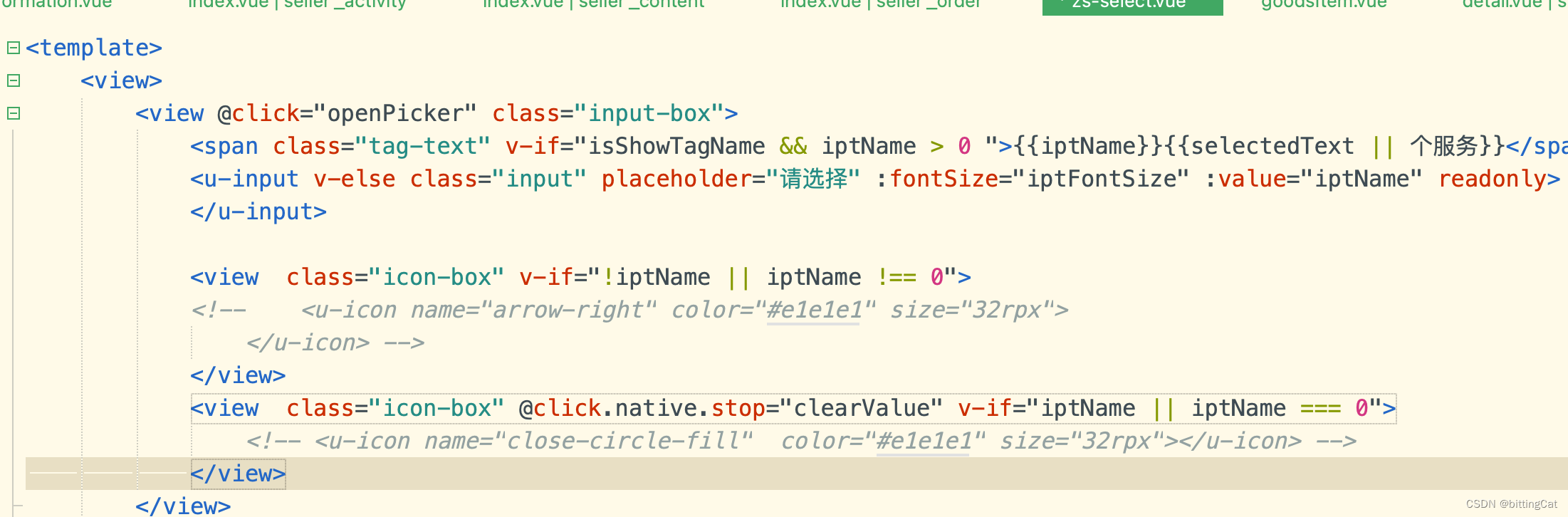This screenshot has width=1568, height=517.
Task: Click the #e1e1e1 color in arrow-right comment
Action: (814, 310)
